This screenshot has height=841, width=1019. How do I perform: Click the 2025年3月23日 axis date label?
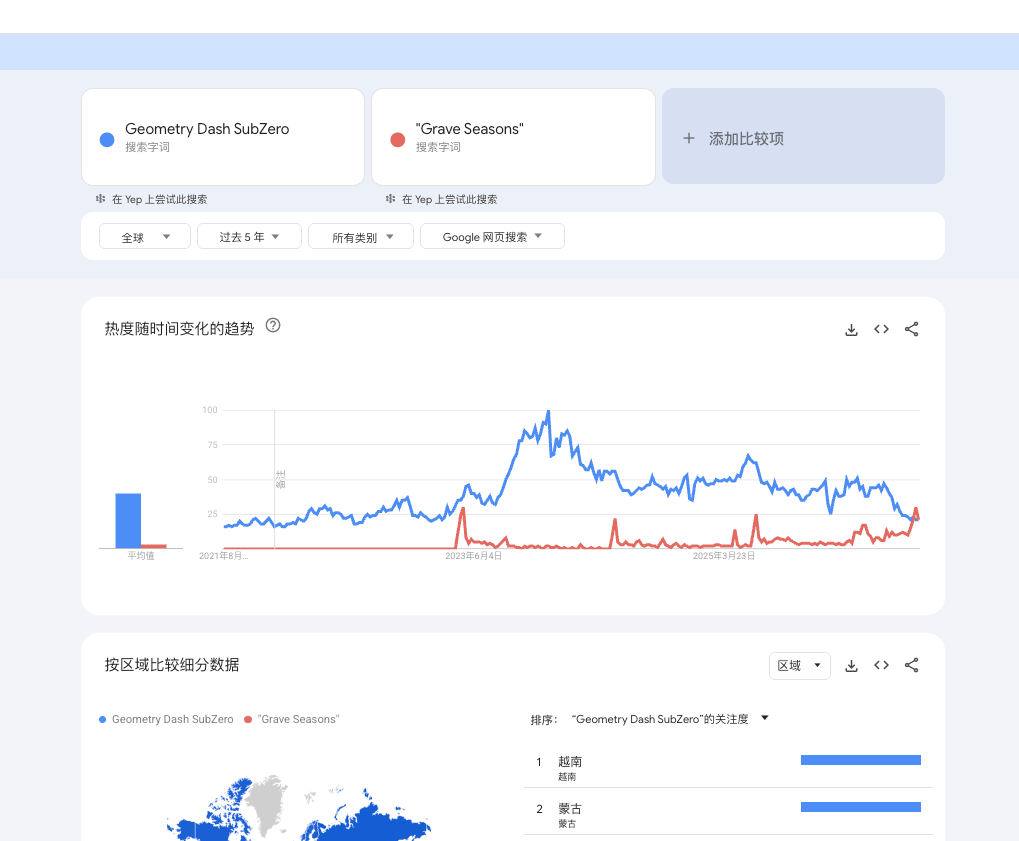click(x=723, y=556)
